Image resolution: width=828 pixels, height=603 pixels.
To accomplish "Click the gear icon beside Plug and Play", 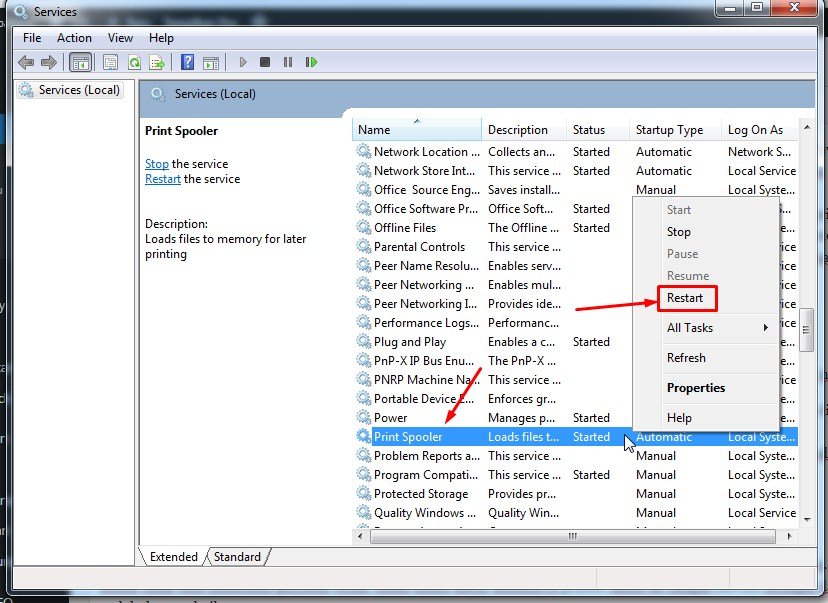I will 363,342.
